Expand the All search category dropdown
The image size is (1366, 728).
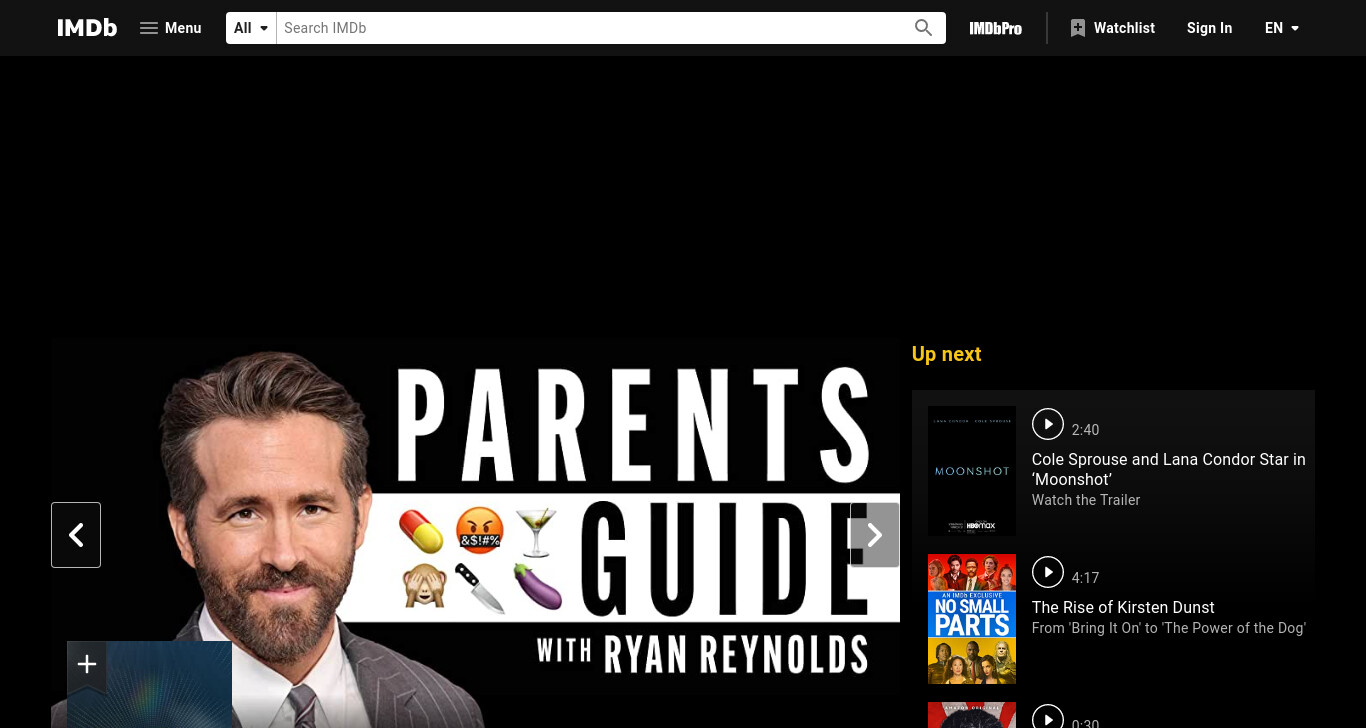point(251,28)
